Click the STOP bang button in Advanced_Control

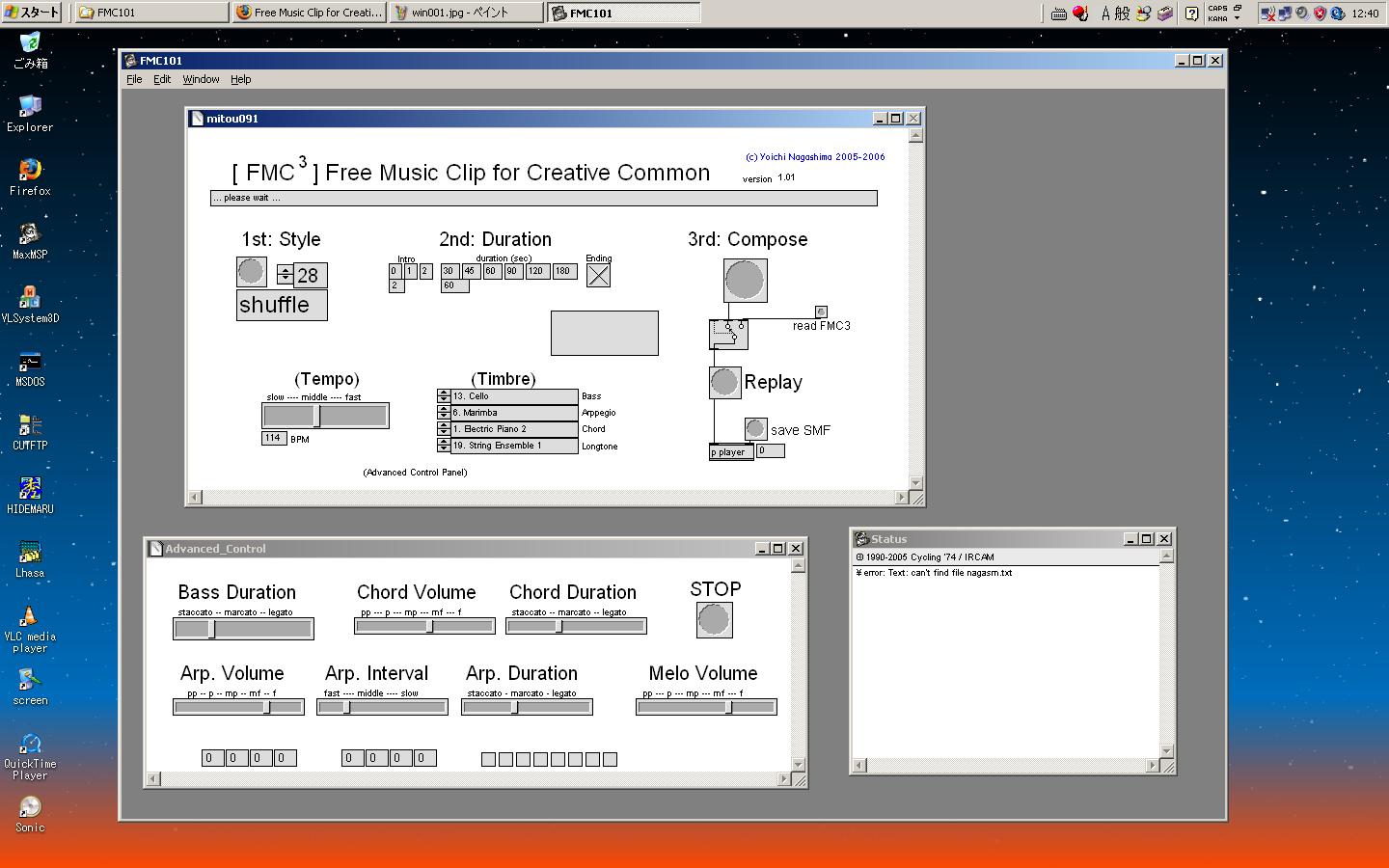714,620
